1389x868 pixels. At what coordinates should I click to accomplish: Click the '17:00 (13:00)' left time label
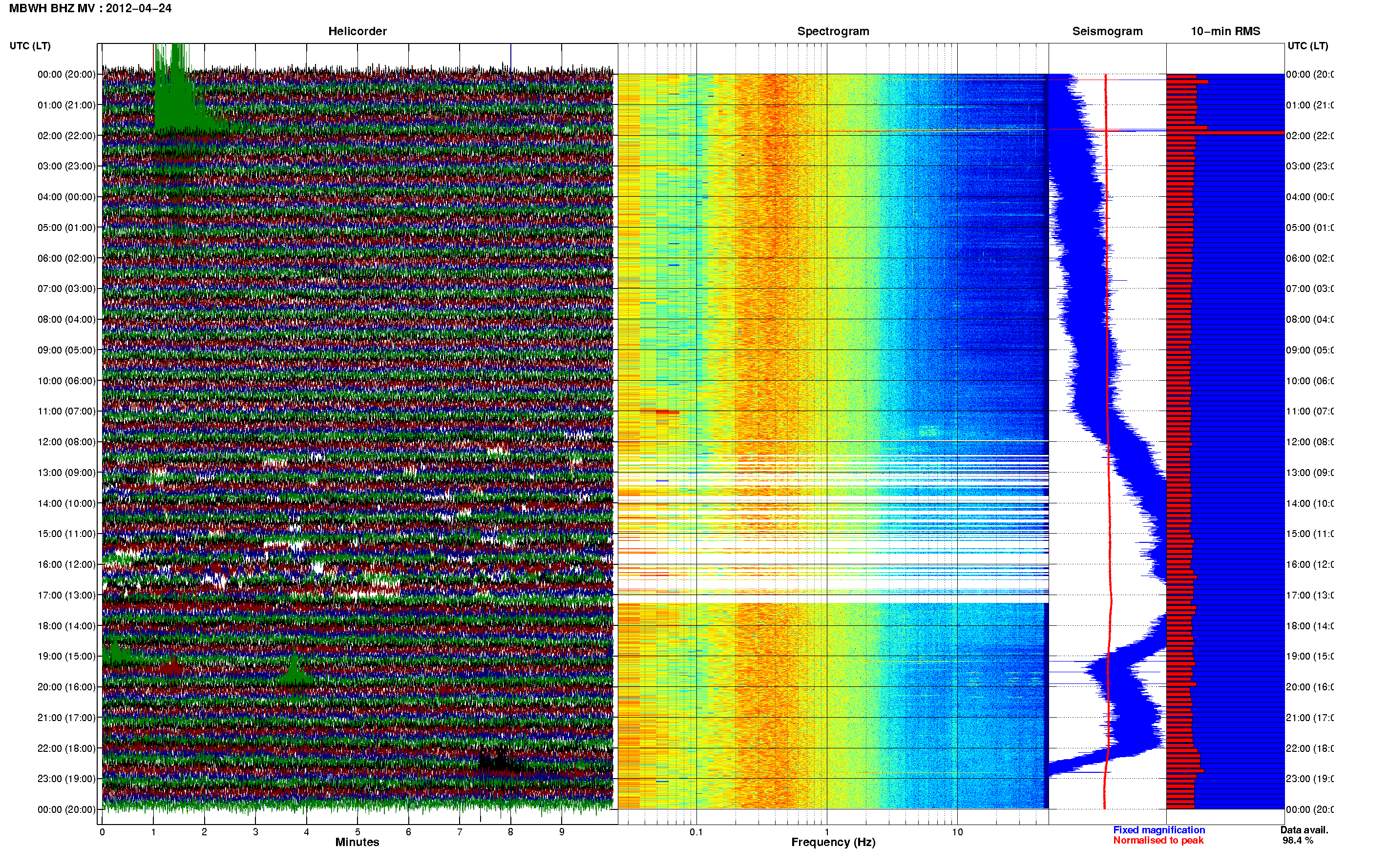66,595
